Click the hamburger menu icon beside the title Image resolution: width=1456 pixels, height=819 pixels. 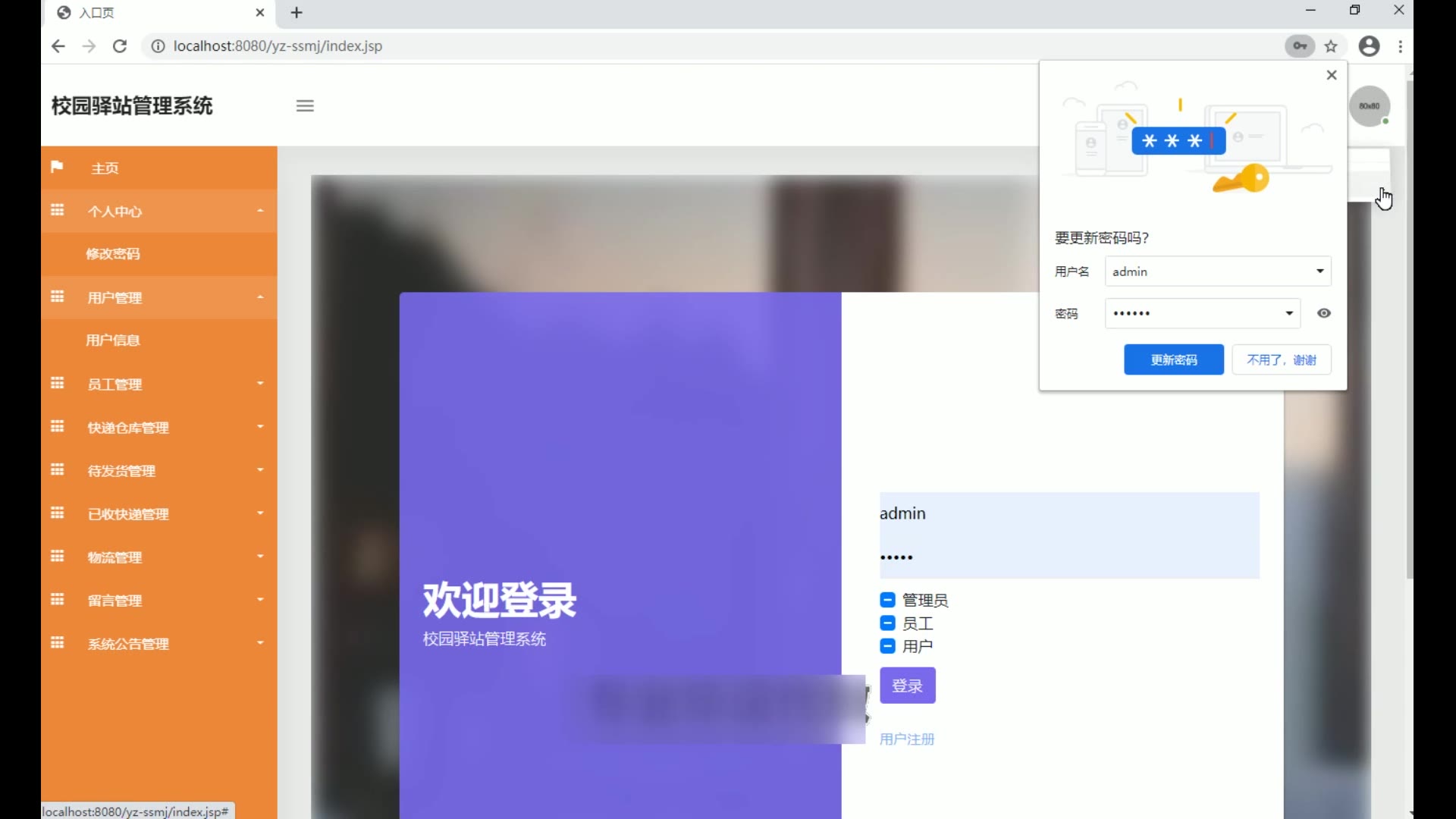305,106
